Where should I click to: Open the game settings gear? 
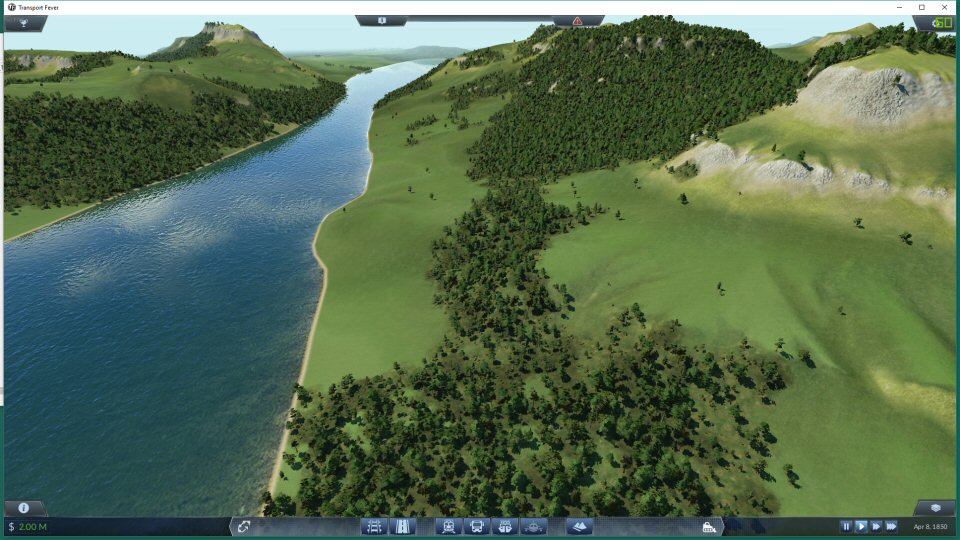(935, 23)
